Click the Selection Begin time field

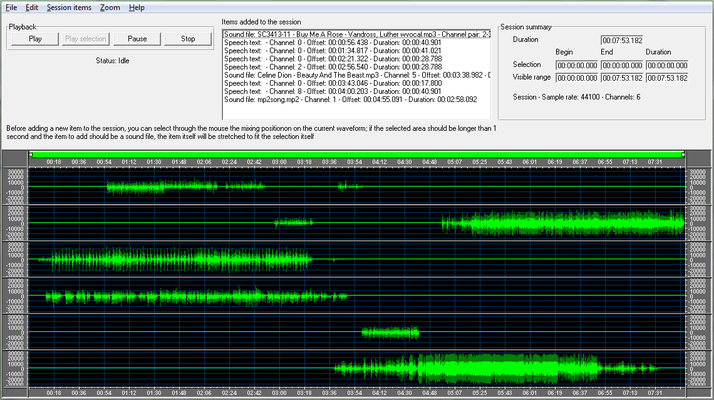tap(576, 66)
